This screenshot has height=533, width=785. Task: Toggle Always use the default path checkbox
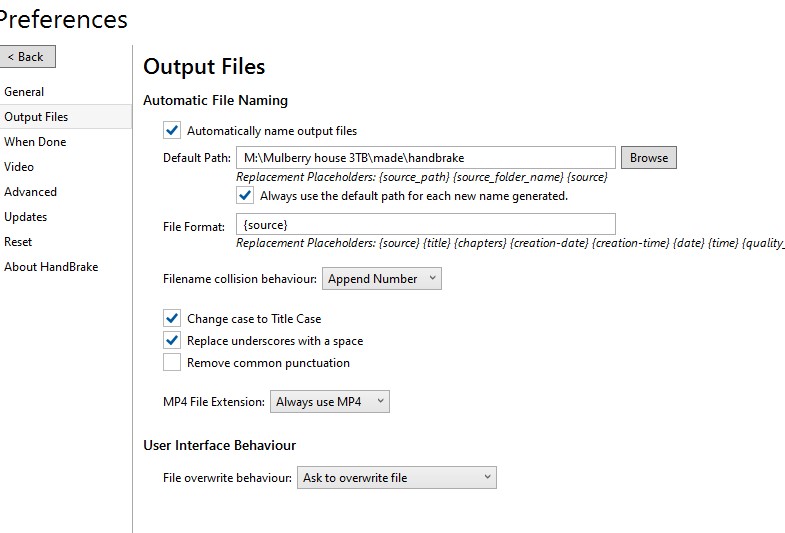click(x=245, y=195)
